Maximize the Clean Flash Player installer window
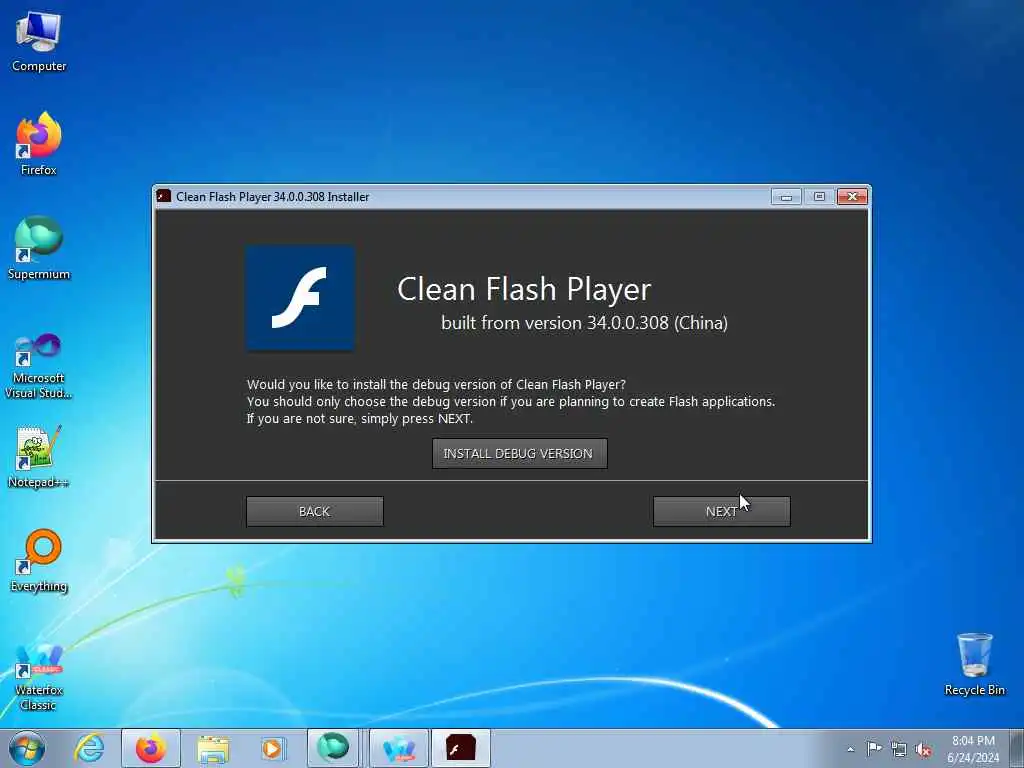This screenshot has width=1024, height=768. [820, 197]
